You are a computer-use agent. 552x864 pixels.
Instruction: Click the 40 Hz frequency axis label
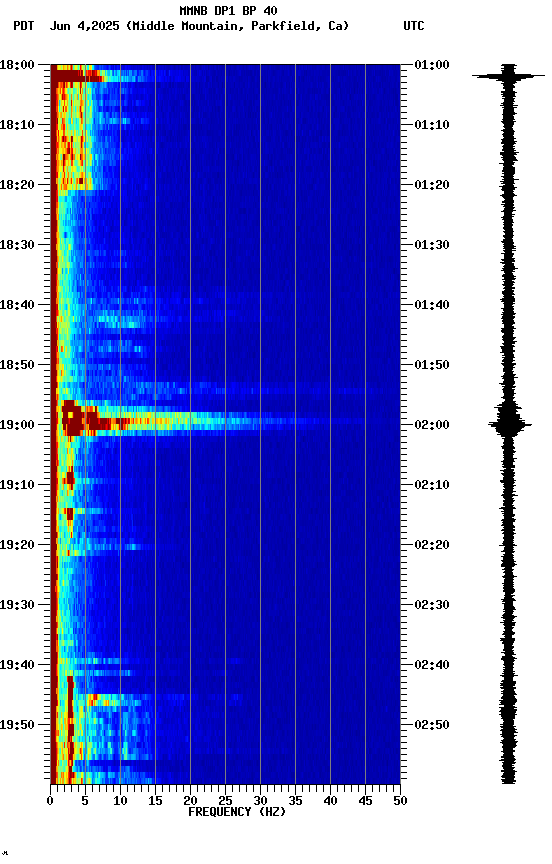331,801
